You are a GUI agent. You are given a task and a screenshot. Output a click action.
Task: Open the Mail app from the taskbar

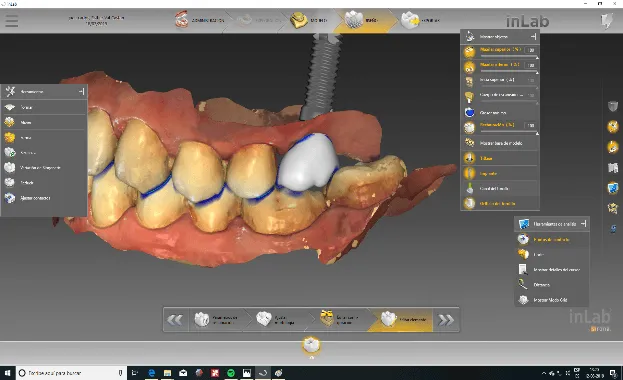pos(183,373)
